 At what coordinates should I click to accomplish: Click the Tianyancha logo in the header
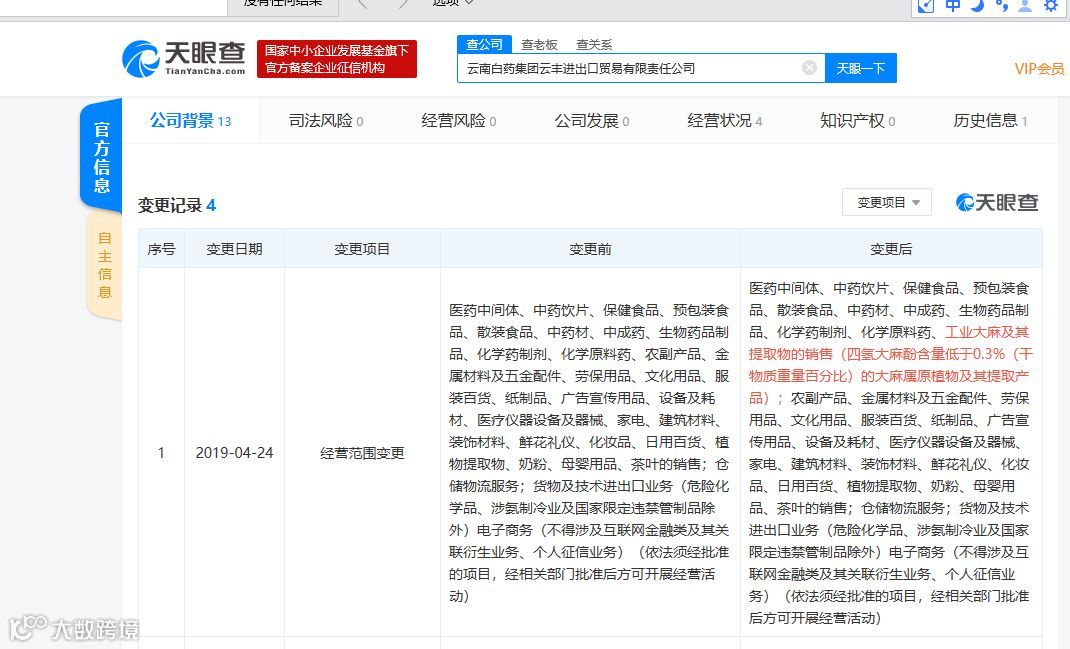tap(184, 59)
